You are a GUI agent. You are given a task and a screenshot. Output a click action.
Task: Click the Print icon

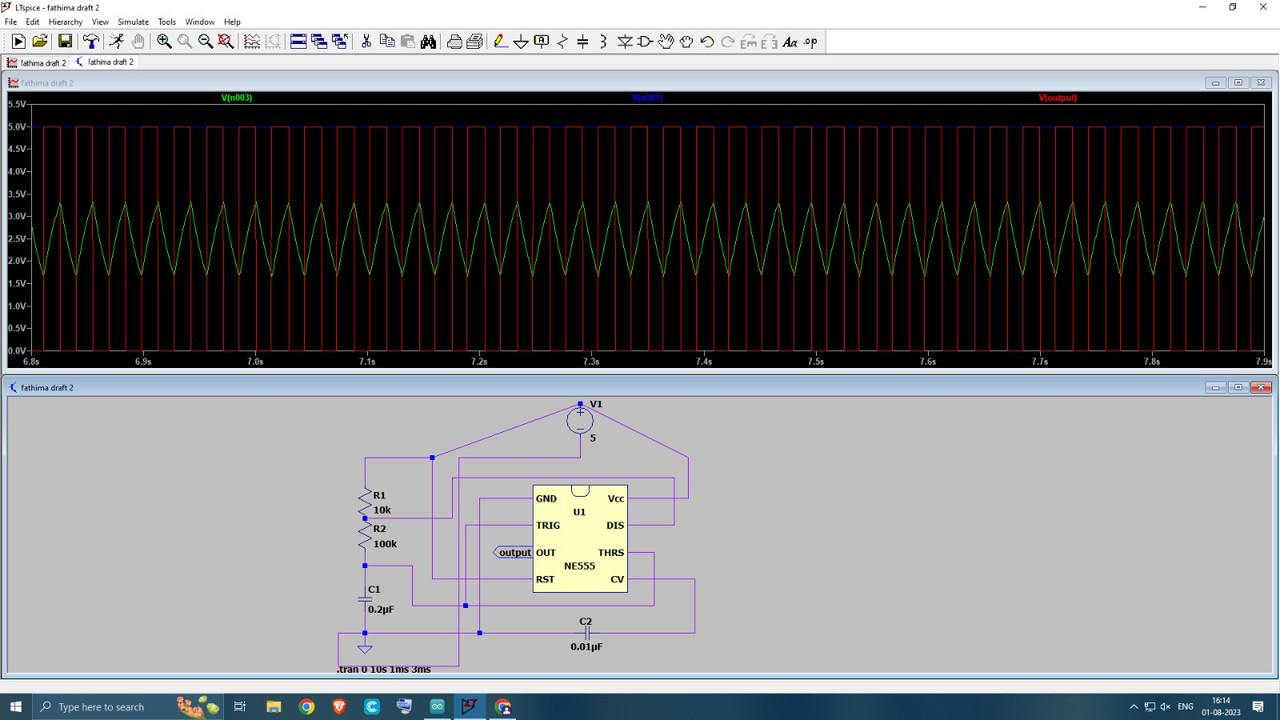pyautogui.click(x=454, y=41)
